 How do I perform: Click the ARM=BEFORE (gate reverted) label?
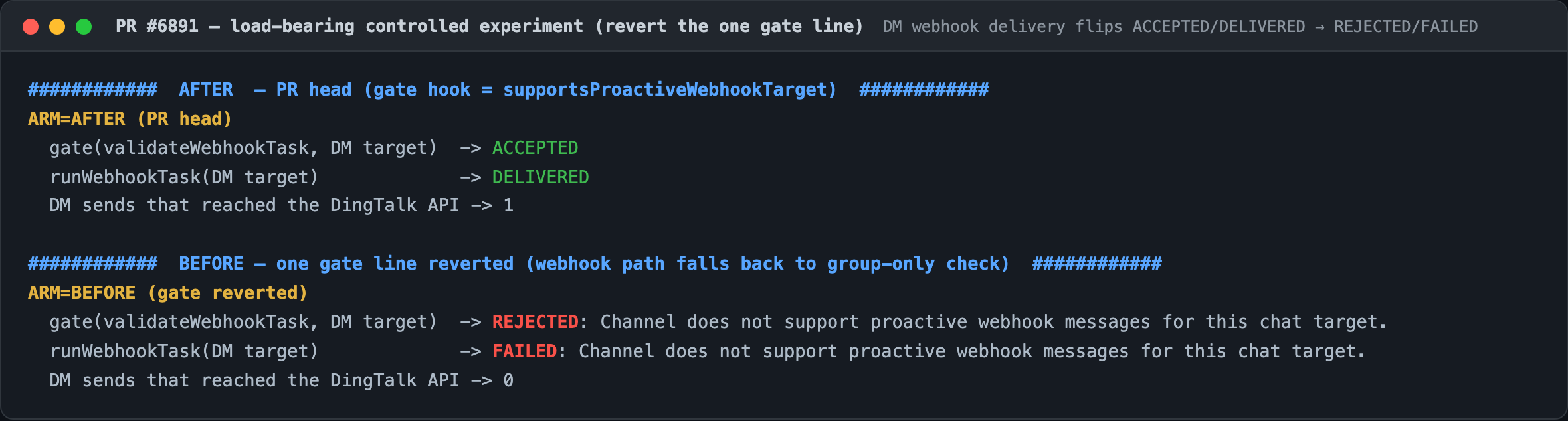pos(168,293)
